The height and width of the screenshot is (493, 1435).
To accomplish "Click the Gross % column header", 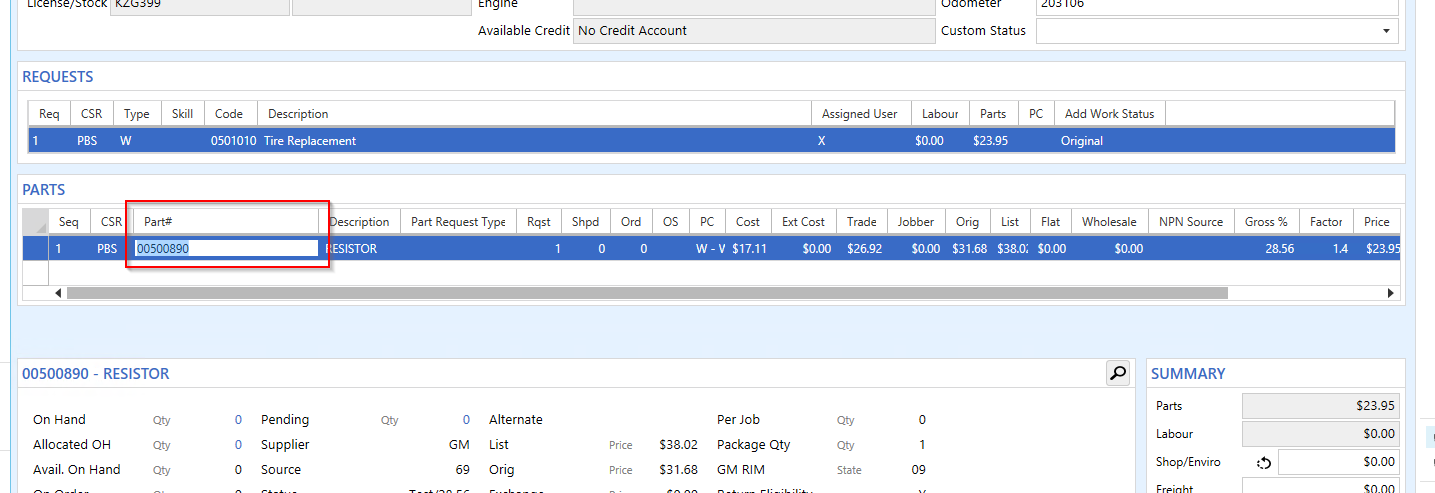I will tap(1266, 222).
